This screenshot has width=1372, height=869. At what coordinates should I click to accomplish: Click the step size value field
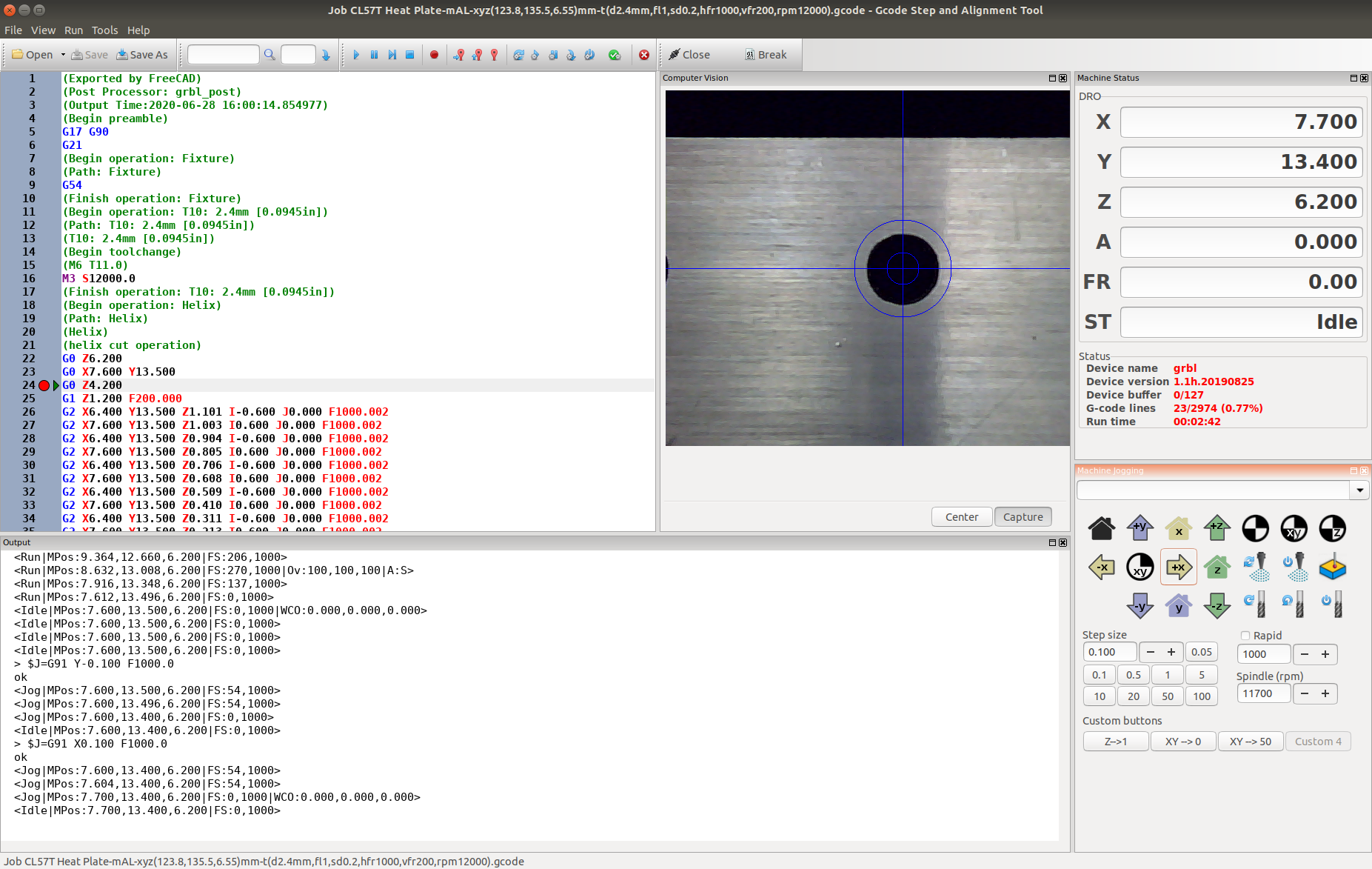coord(1109,652)
